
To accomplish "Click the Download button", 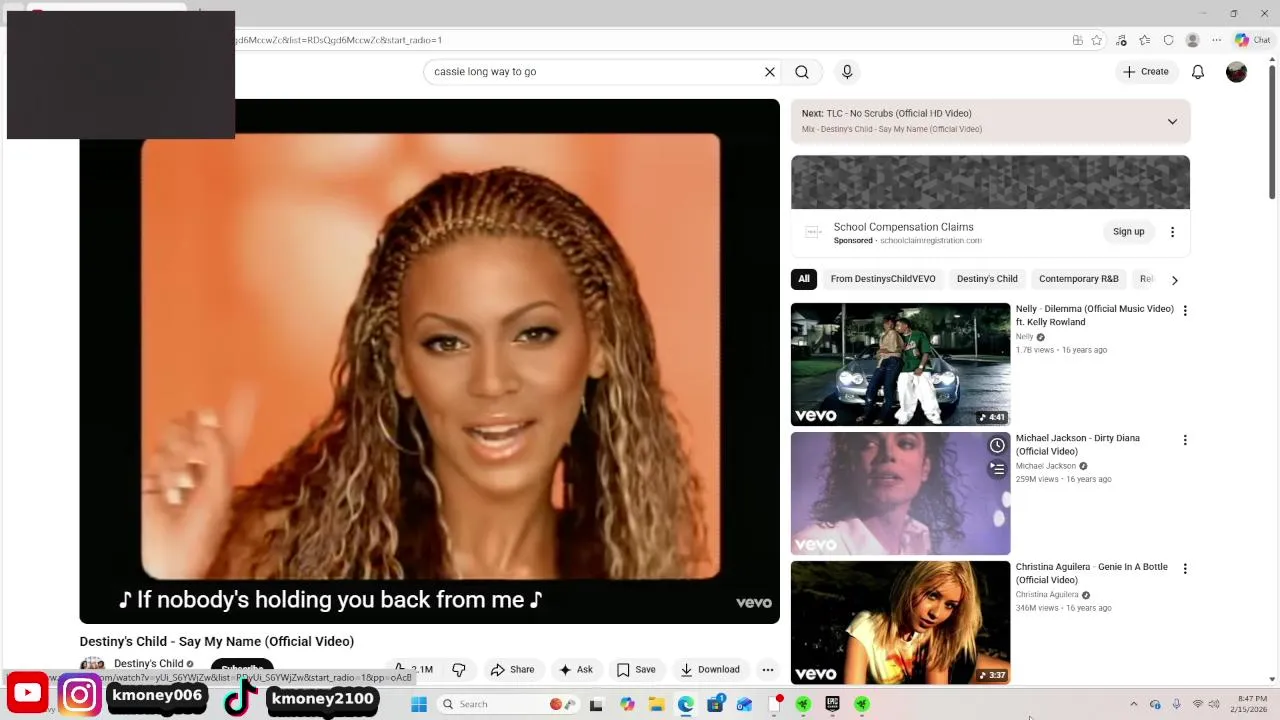I will click(710, 670).
